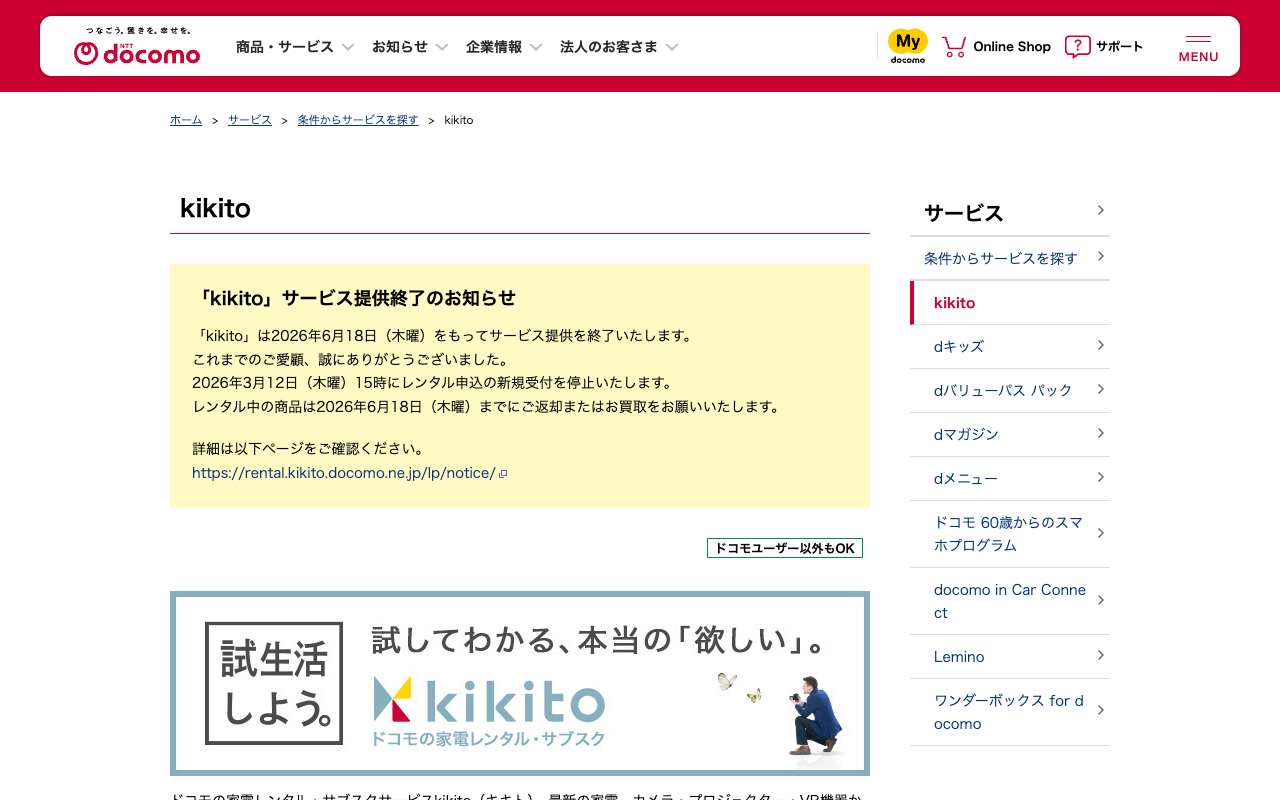Click the support question mark icon
The width and height of the screenshot is (1280, 800).
point(1077,46)
